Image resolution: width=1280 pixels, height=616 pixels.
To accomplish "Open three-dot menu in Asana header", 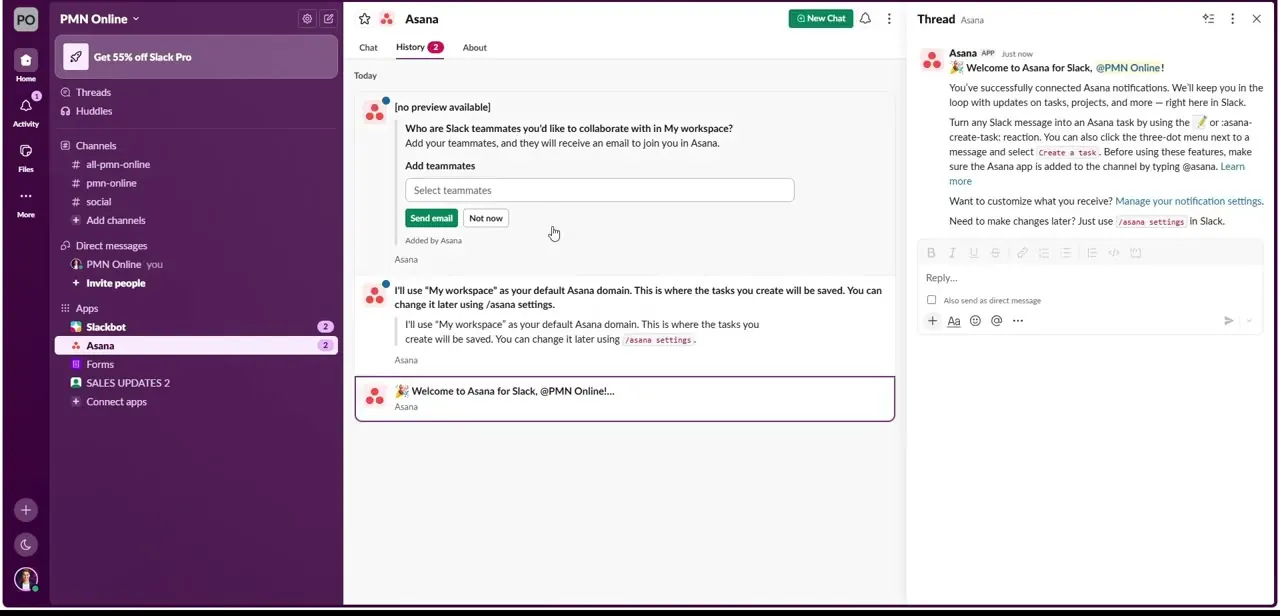I will tap(889, 18).
